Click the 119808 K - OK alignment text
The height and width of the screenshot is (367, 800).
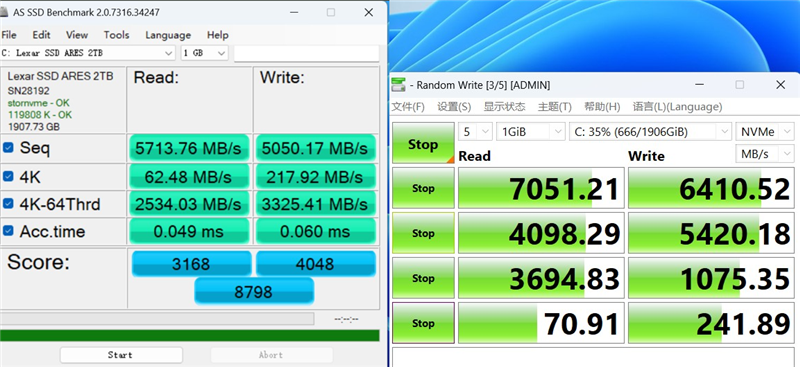point(39,115)
